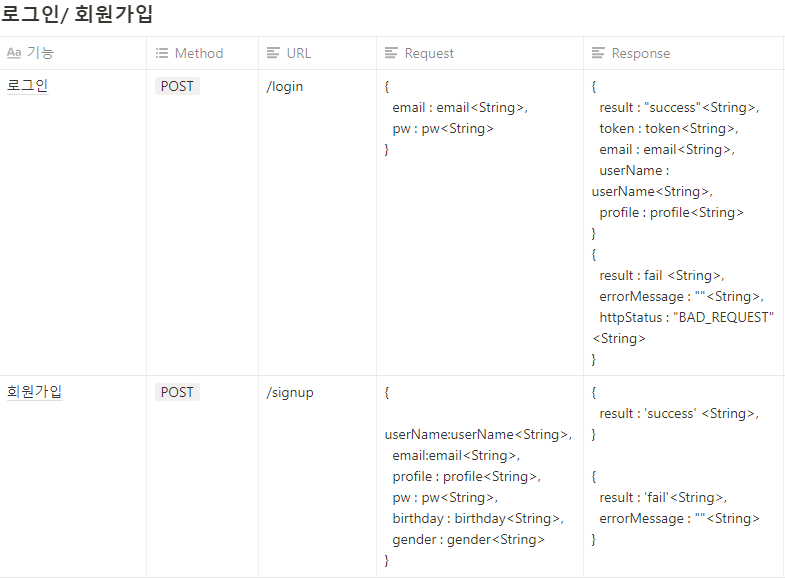
Task: Click the /login URL cell
Action: tap(285, 86)
